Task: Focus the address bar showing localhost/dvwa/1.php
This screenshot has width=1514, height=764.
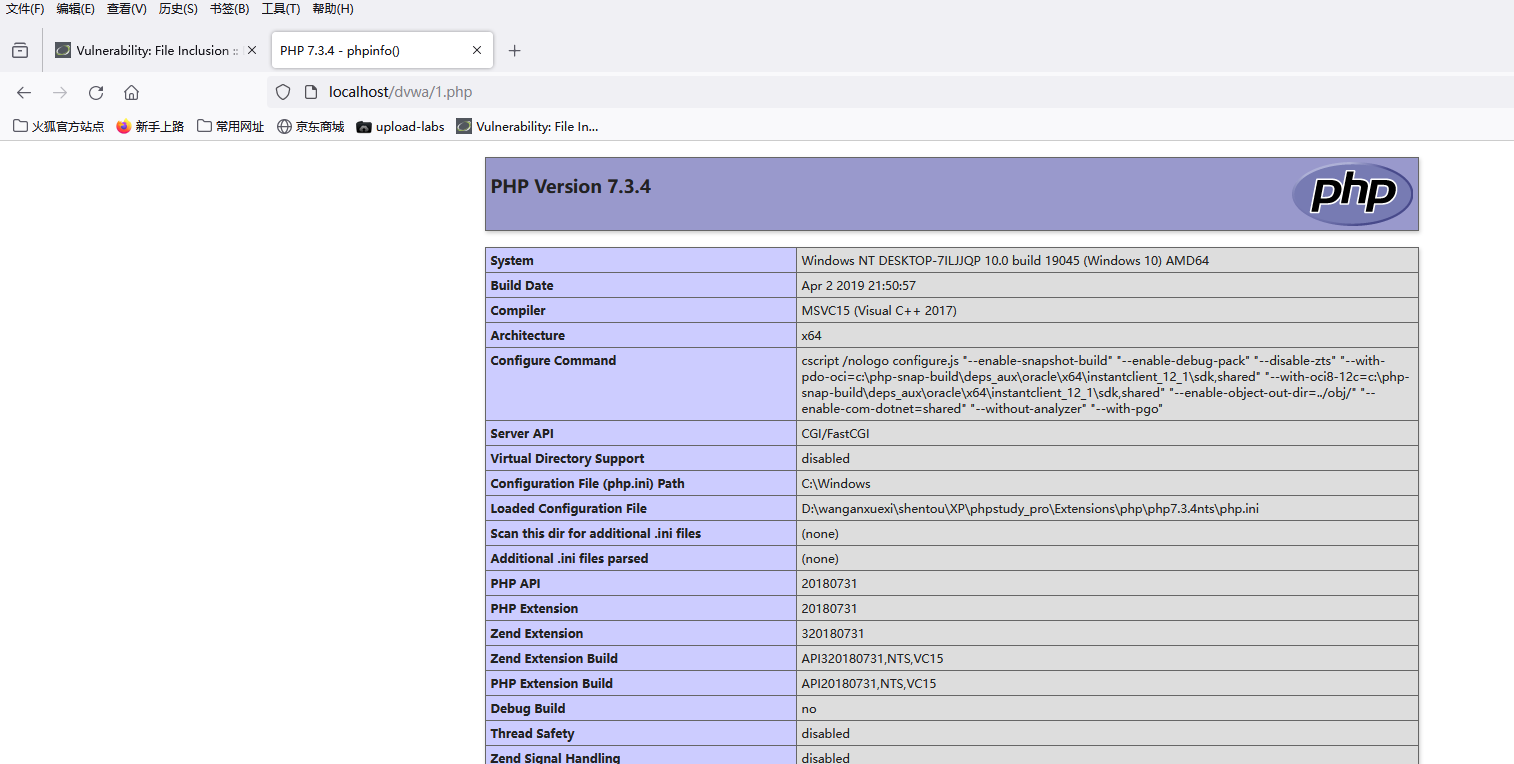Action: click(890, 92)
